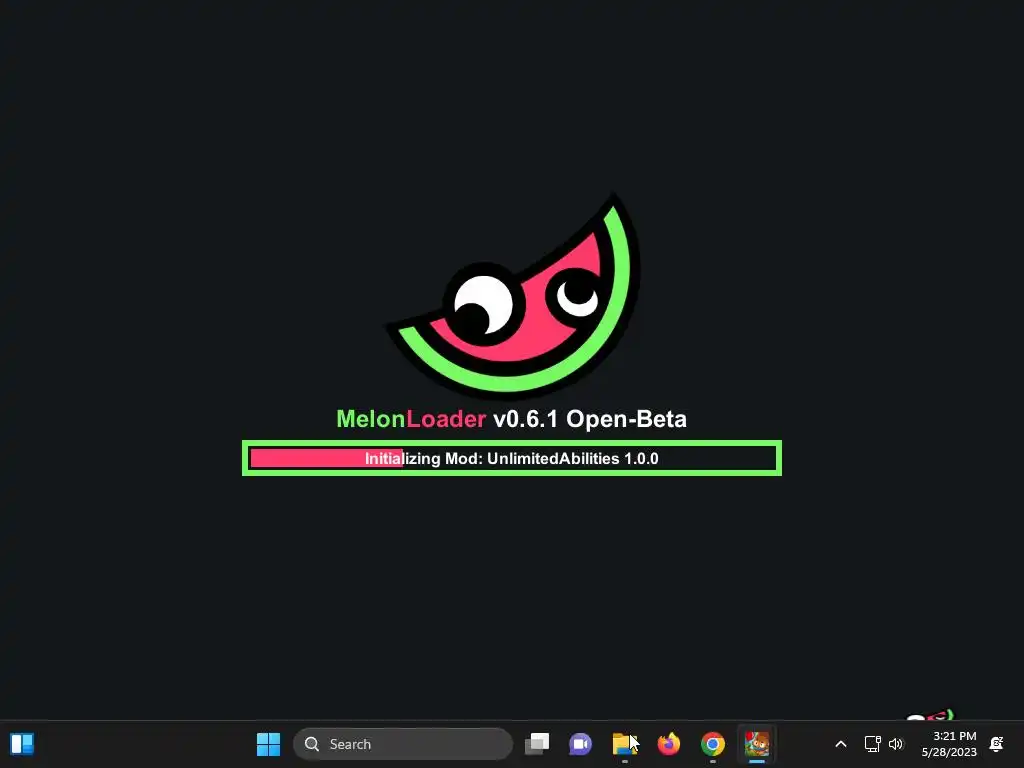This screenshot has height=768, width=1024.
Task: Open the Windows Start menu
Action: [x=268, y=744]
